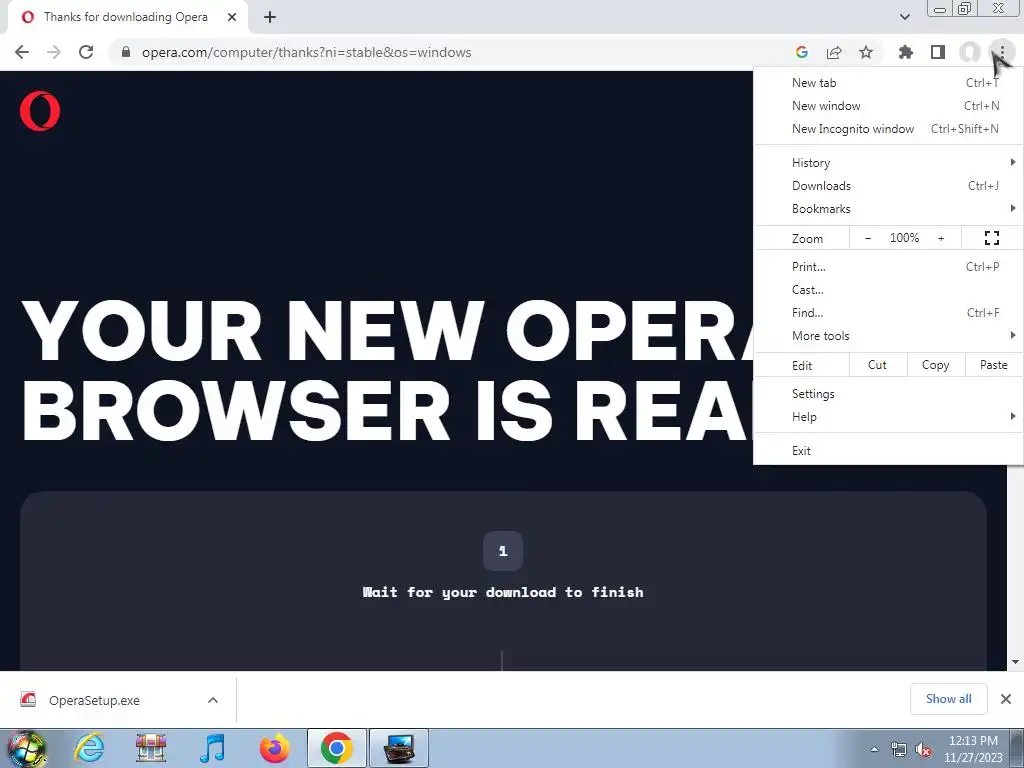Choose Cast... from the menu

coord(888,289)
